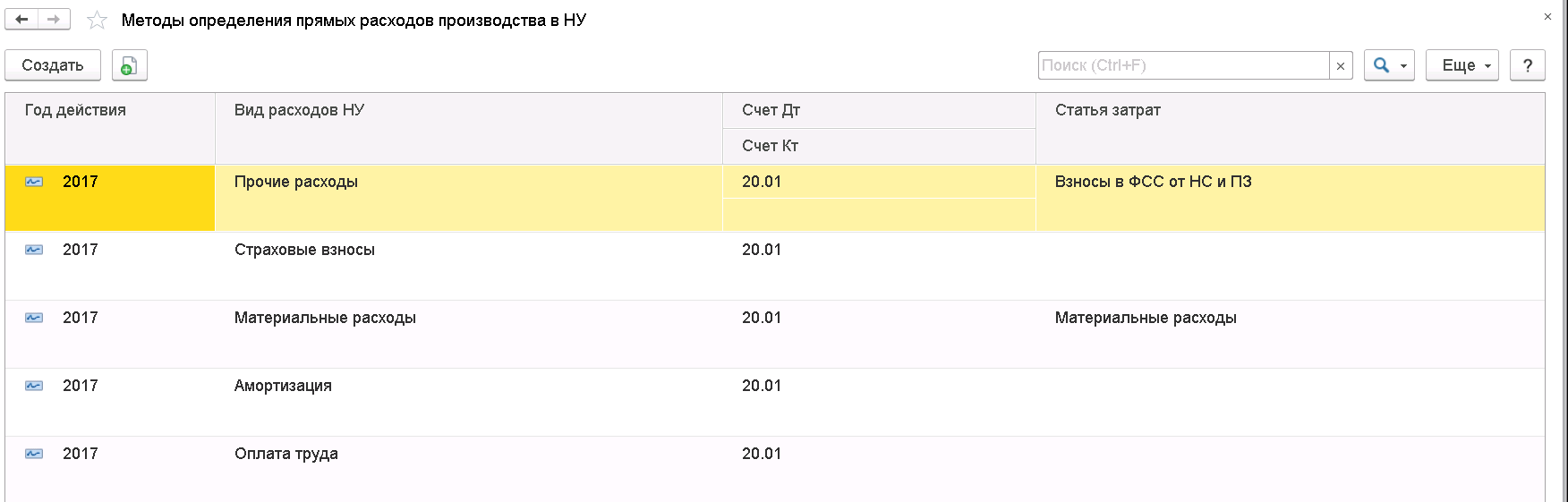The image size is (1568, 502).
Task: Select the Оплата труда row
Action: click(775, 468)
